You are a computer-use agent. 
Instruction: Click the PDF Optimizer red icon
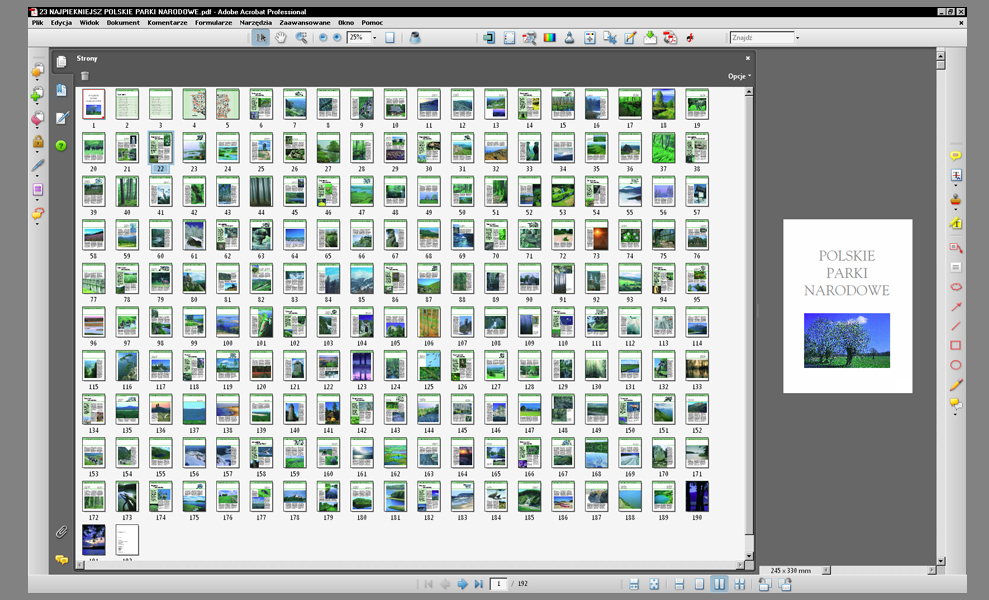[669, 38]
